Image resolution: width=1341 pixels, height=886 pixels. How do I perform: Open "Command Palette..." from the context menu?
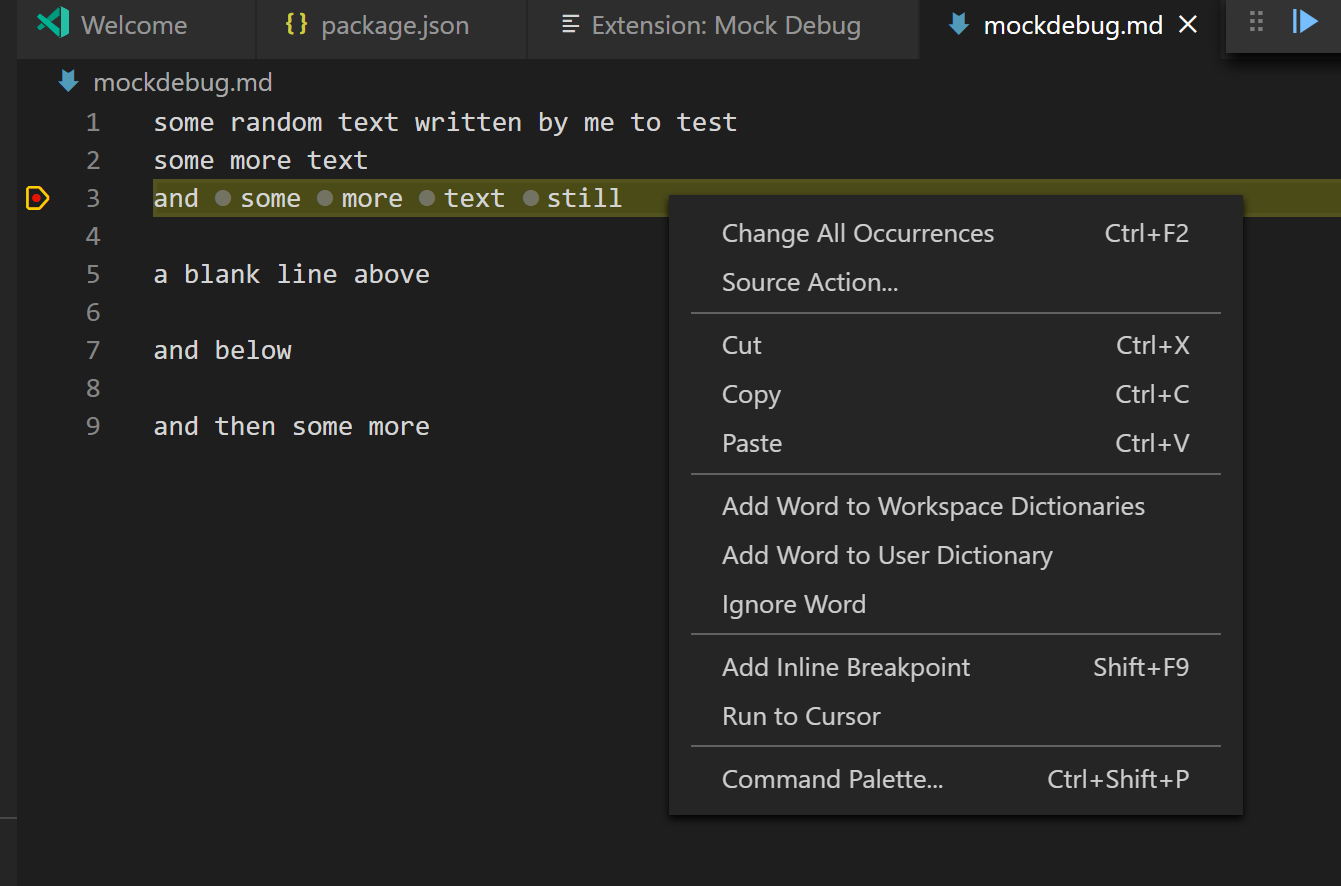pyautogui.click(x=831, y=779)
